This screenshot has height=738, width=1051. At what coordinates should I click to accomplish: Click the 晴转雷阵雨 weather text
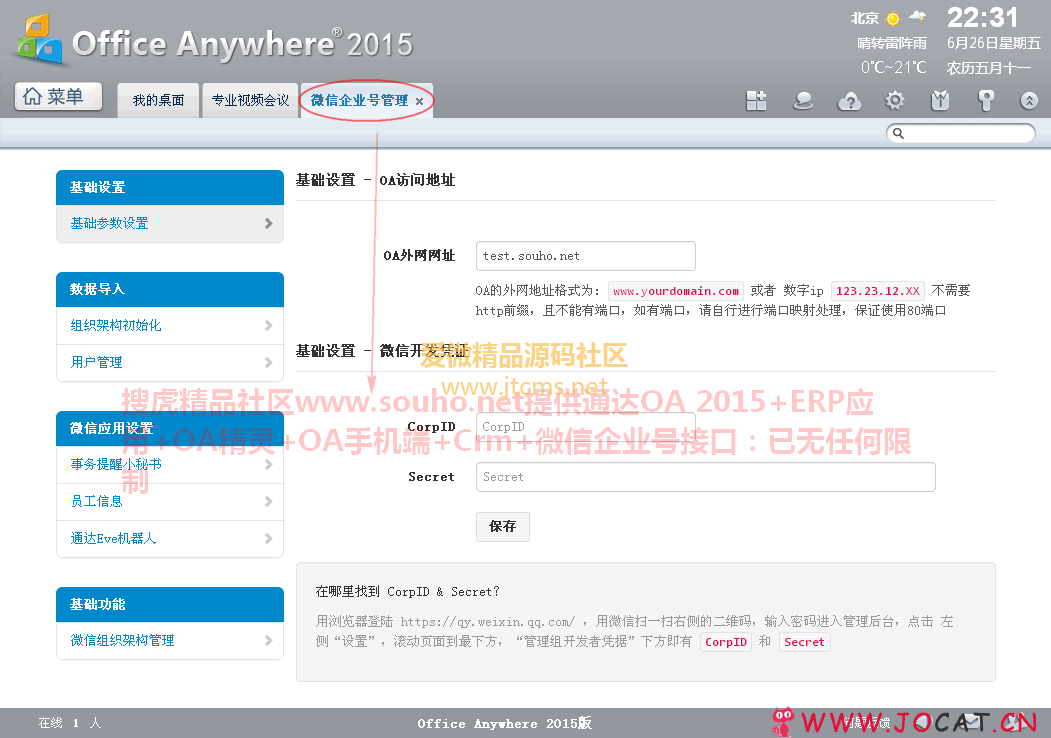(x=892, y=44)
